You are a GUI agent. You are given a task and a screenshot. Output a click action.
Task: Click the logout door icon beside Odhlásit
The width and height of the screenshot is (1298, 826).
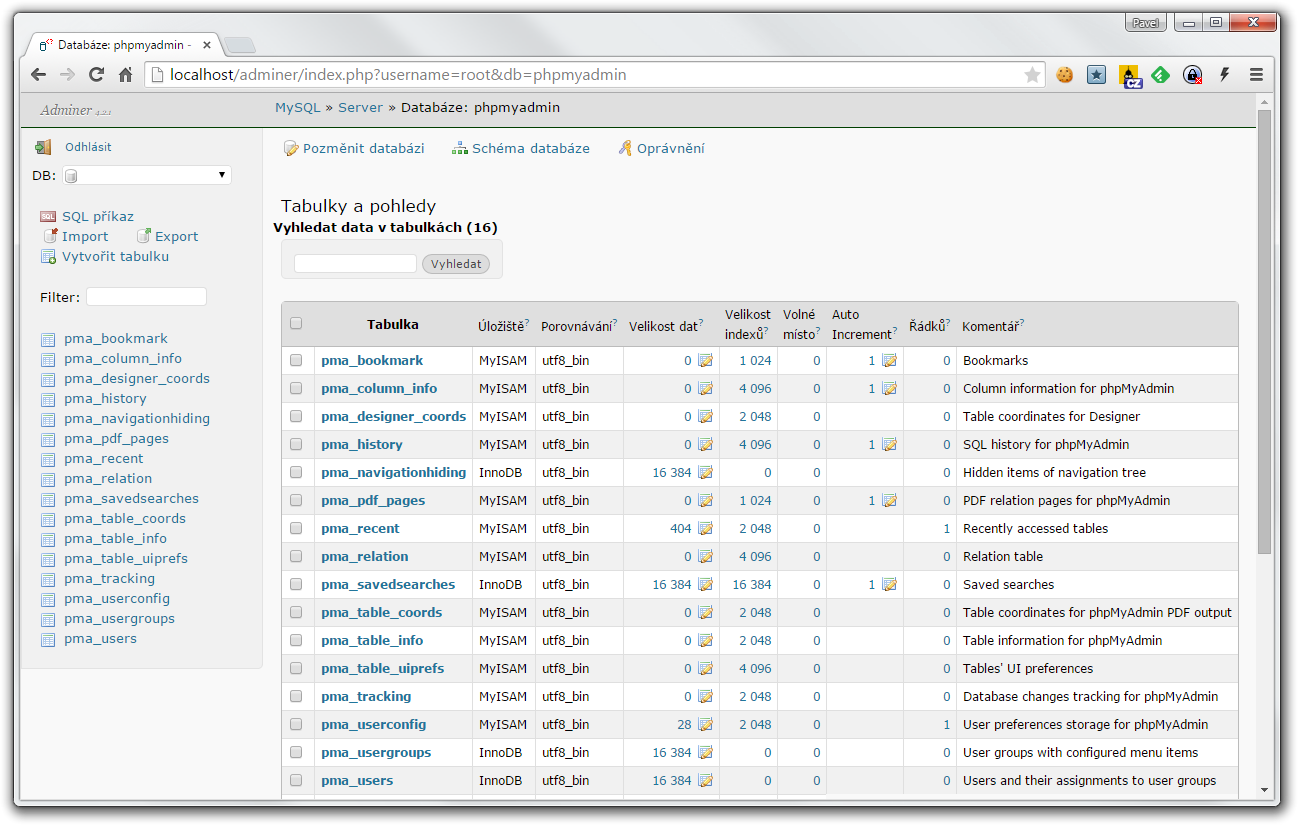(x=43, y=147)
